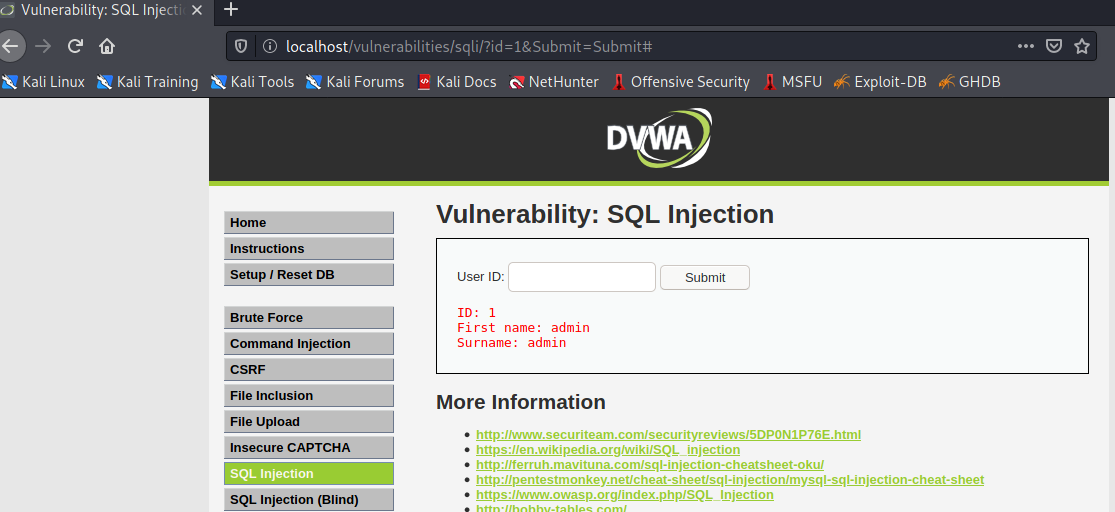Open the Home menu item
This screenshot has height=512, width=1115.
coord(309,223)
